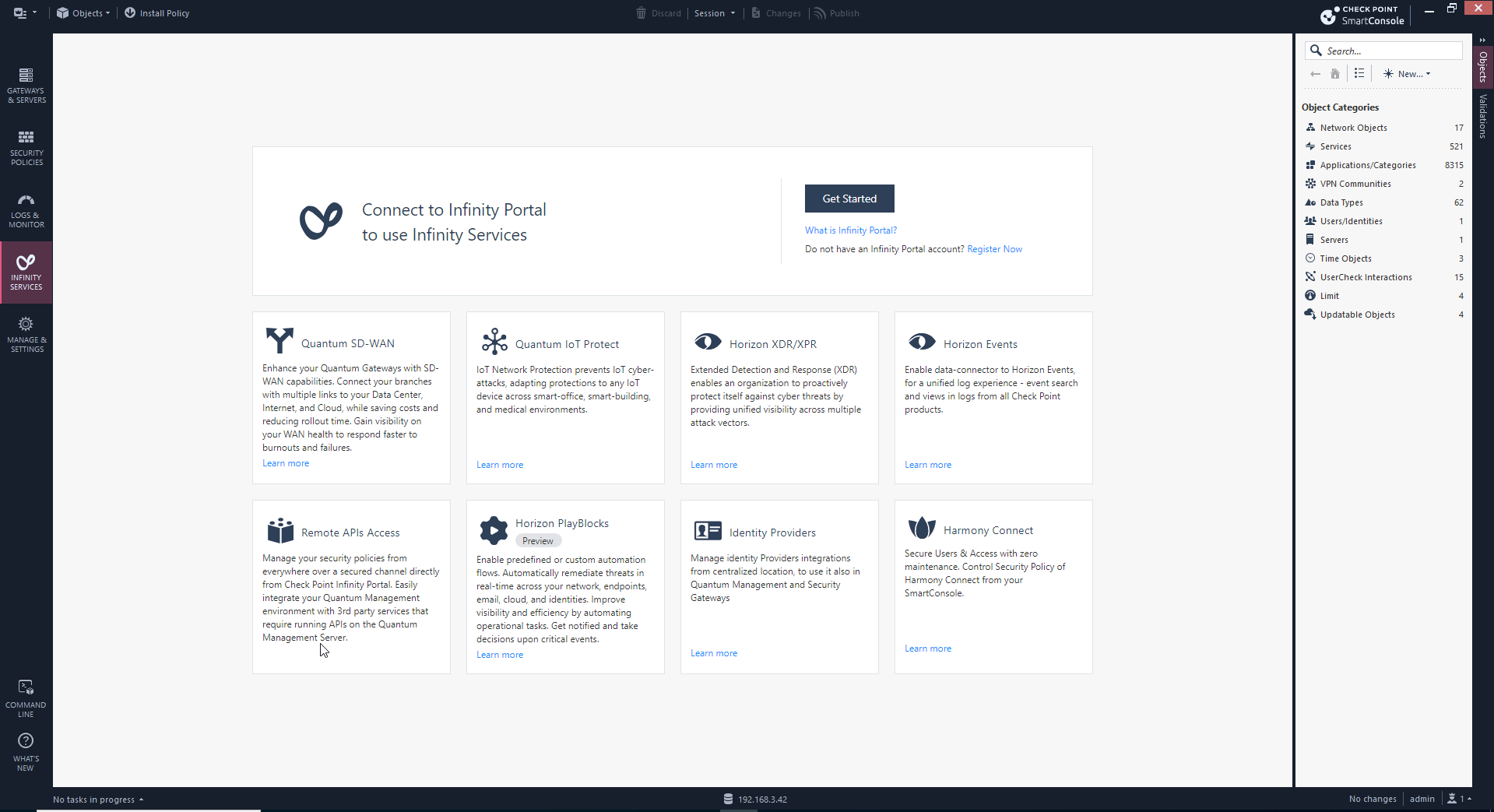This screenshot has width=1494, height=812.
Task: Select the Data Types category
Action: 1383,202
